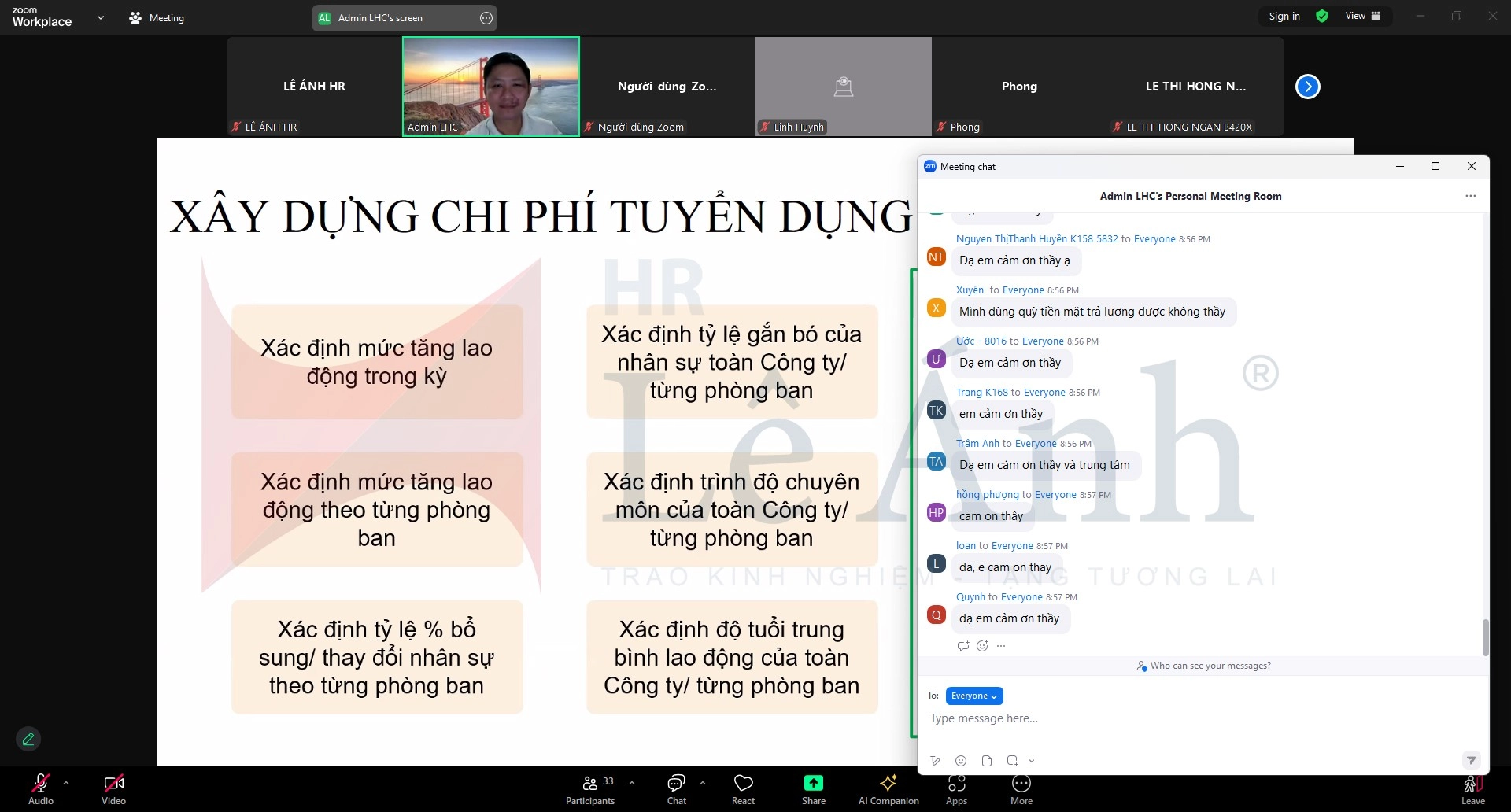The height and width of the screenshot is (812, 1511).
Task: Open the Apps panel
Action: [x=956, y=789]
